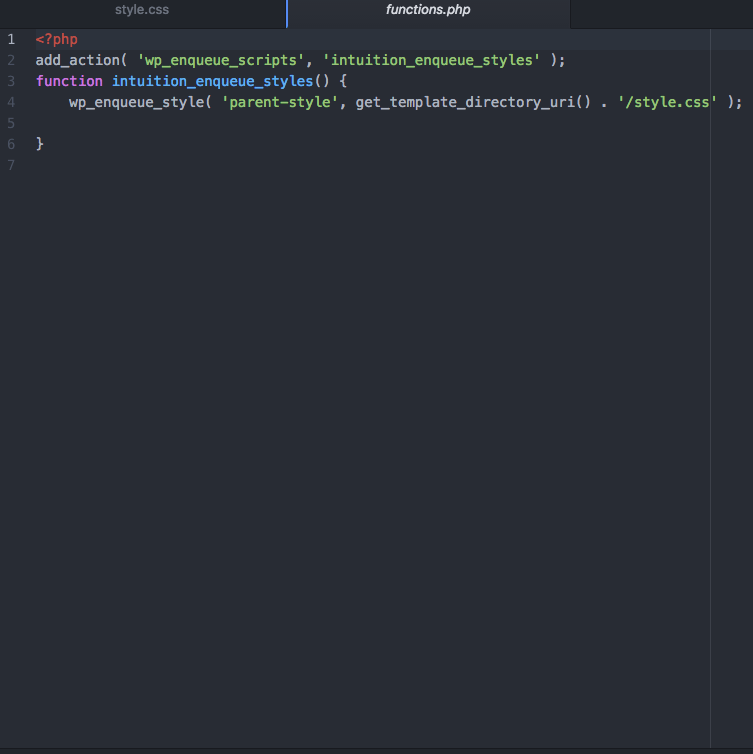
Task: Click the 'intuition_enqueue_styles' string on line 2
Action: coord(431,61)
